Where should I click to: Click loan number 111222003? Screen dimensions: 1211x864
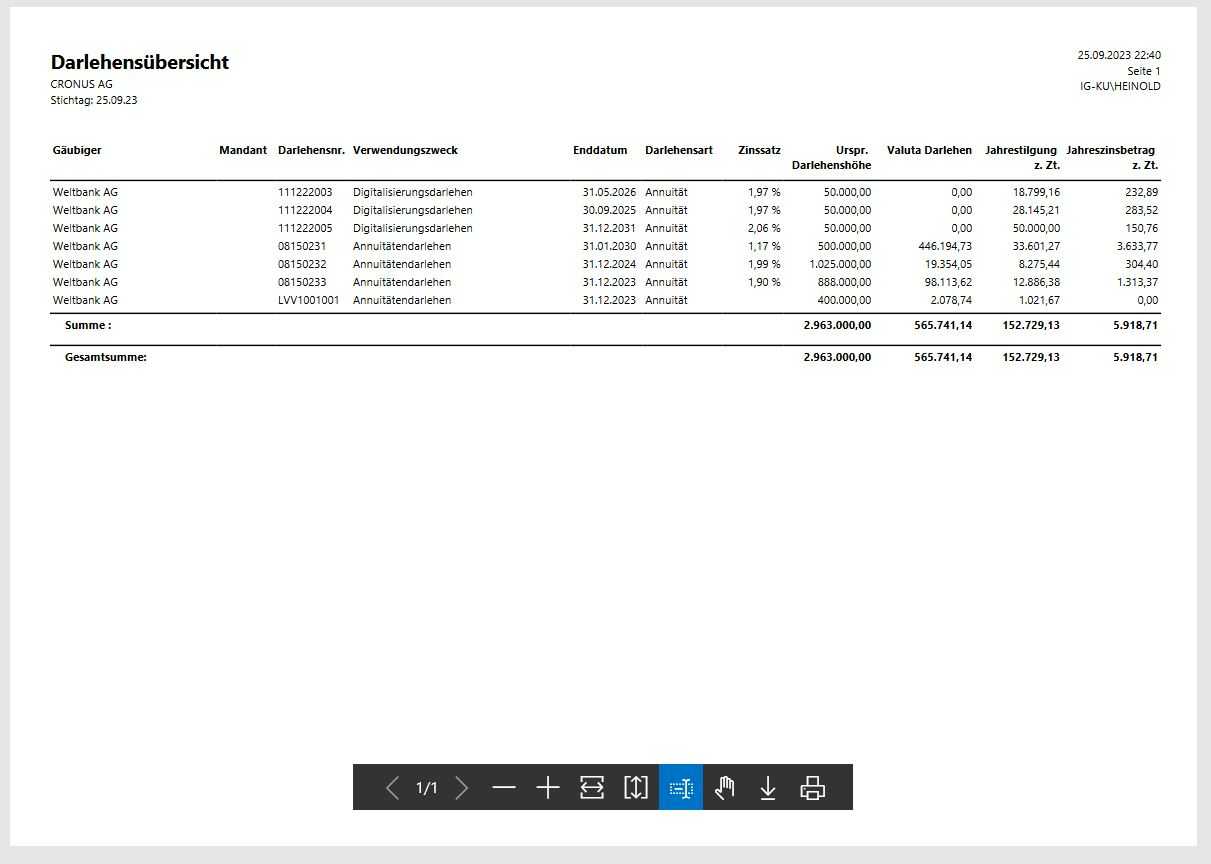coord(305,192)
